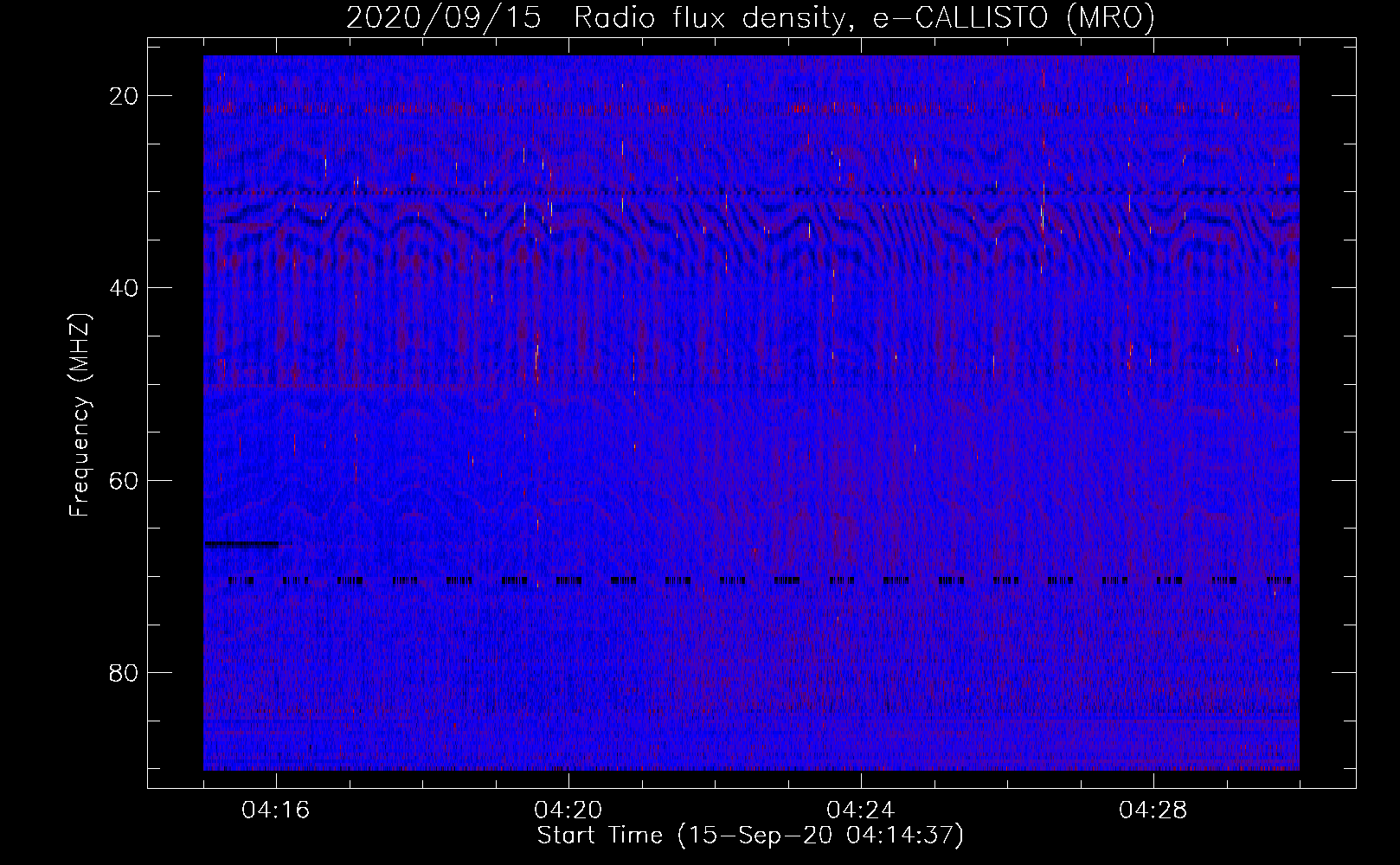Click the plot title 'Radio flux density, e-CALLISTO (MRO)'
Screen dimensions: 1400x865
(x=864, y=19)
